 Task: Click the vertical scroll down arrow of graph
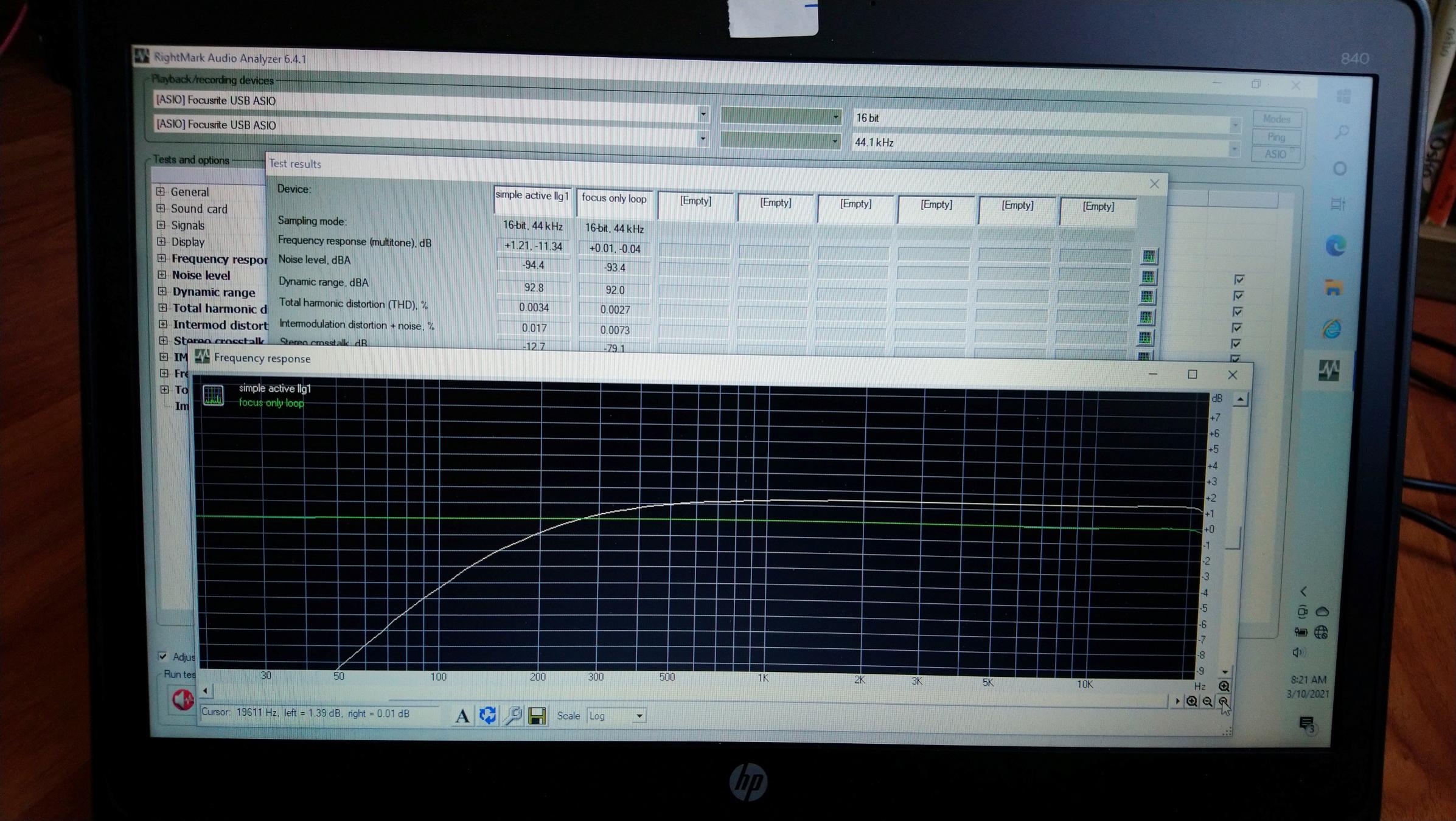[1225, 671]
